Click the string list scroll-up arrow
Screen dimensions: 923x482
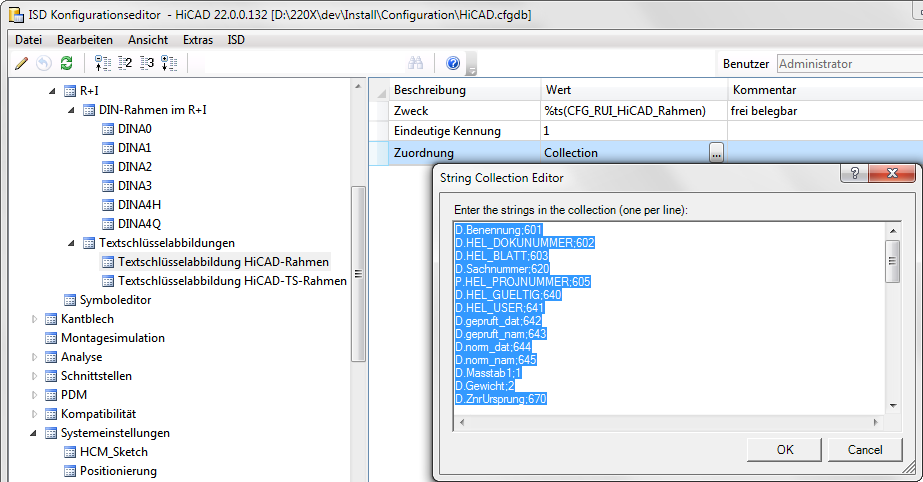pos(892,231)
